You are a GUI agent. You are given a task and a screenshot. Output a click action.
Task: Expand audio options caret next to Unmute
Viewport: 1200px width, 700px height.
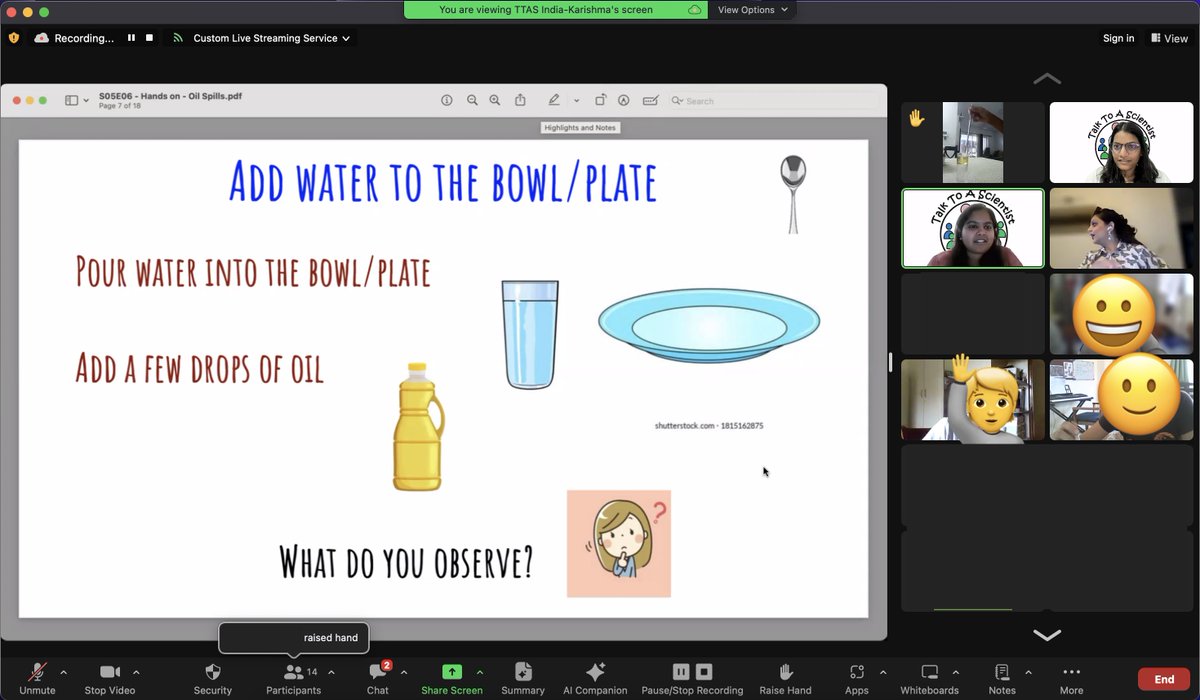(64, 672)
